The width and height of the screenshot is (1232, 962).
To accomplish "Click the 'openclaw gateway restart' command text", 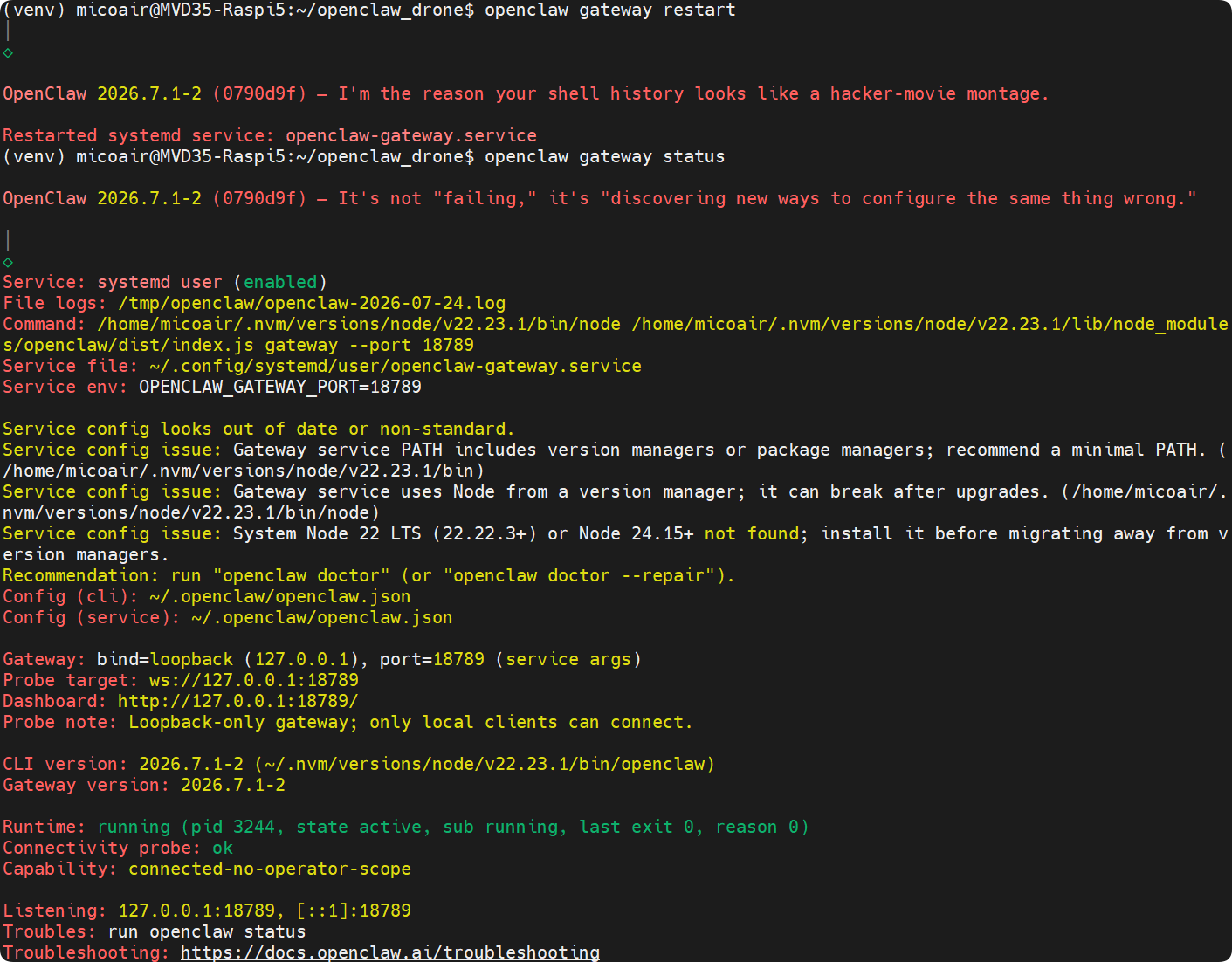I will tap(610, 10).
